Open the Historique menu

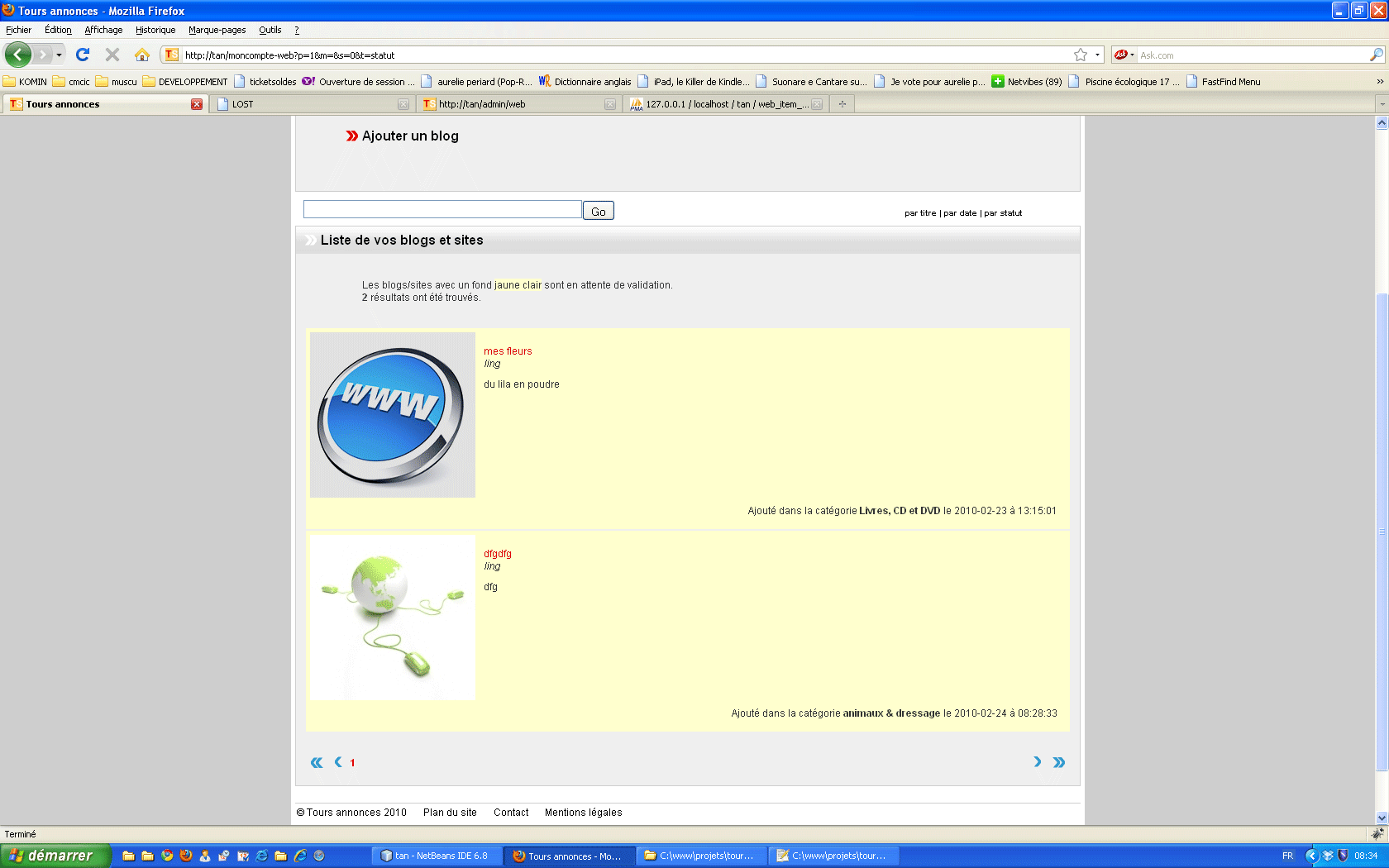point(155,30)
